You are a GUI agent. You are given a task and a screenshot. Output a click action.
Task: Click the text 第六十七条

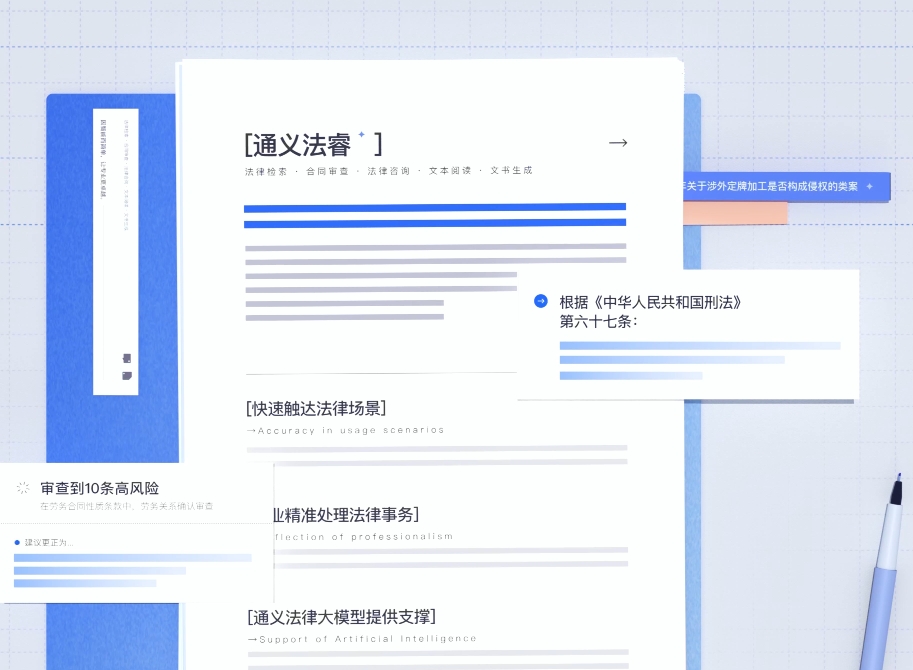point(599,321)
